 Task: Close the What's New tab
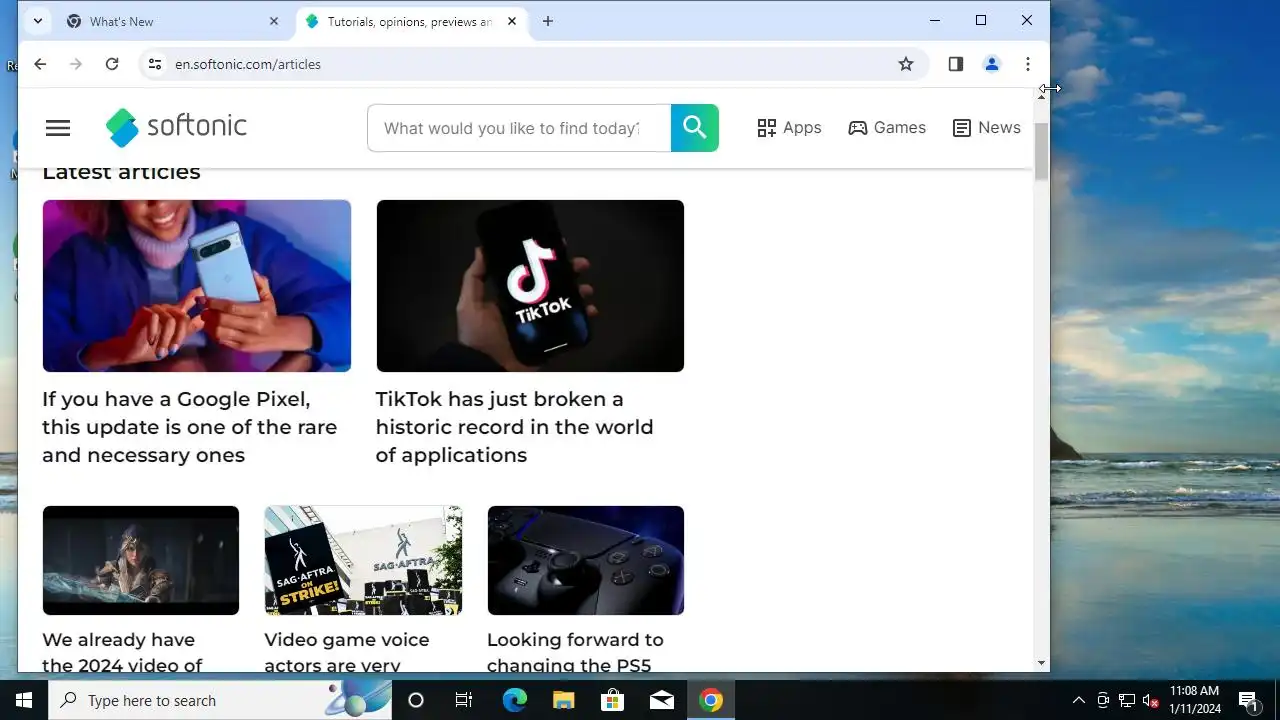click(x=274, y=21)
